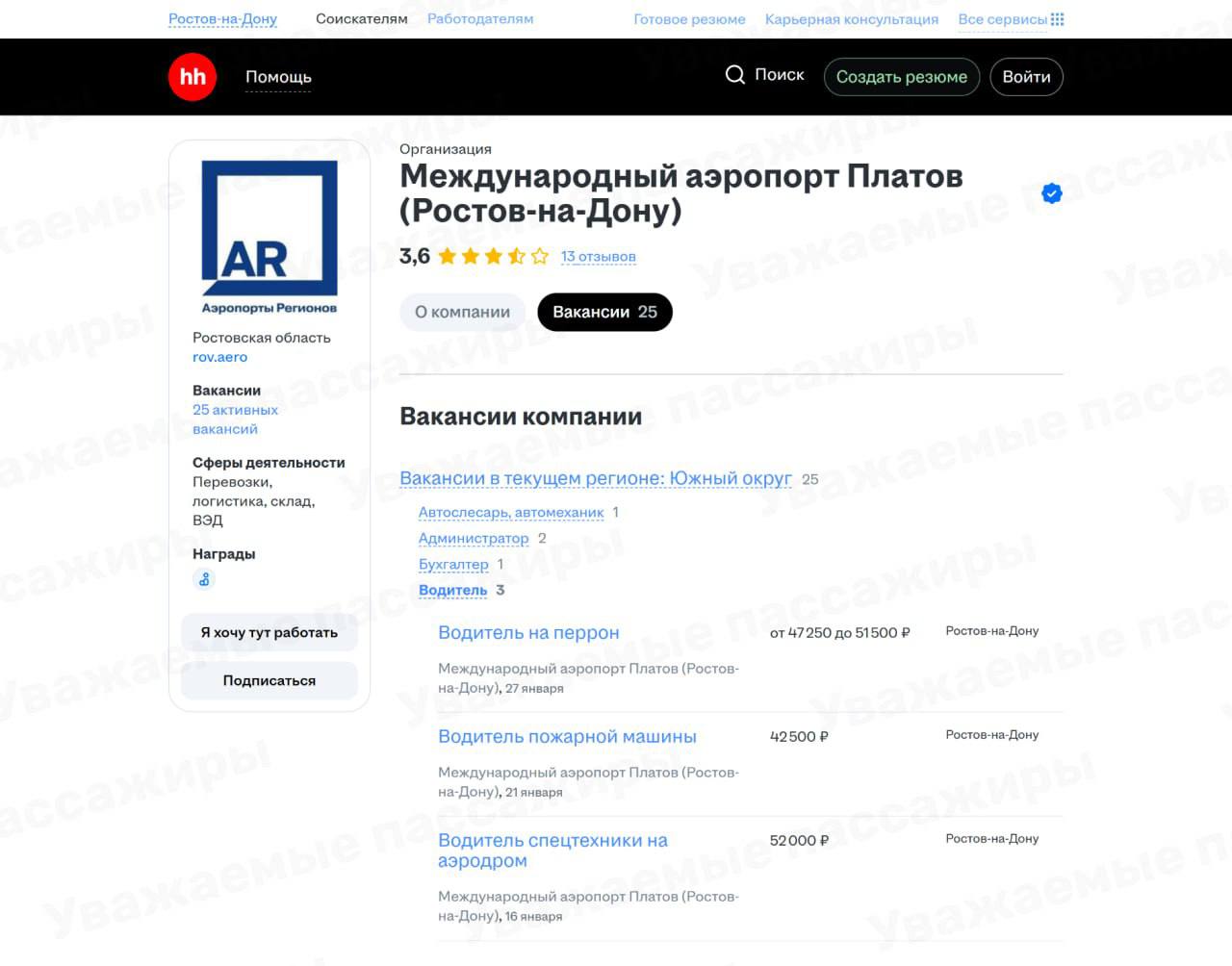This screenshot has height=966, width=1232.
Task: Switch to Работодателям section
Action: (x=480, y=18)
